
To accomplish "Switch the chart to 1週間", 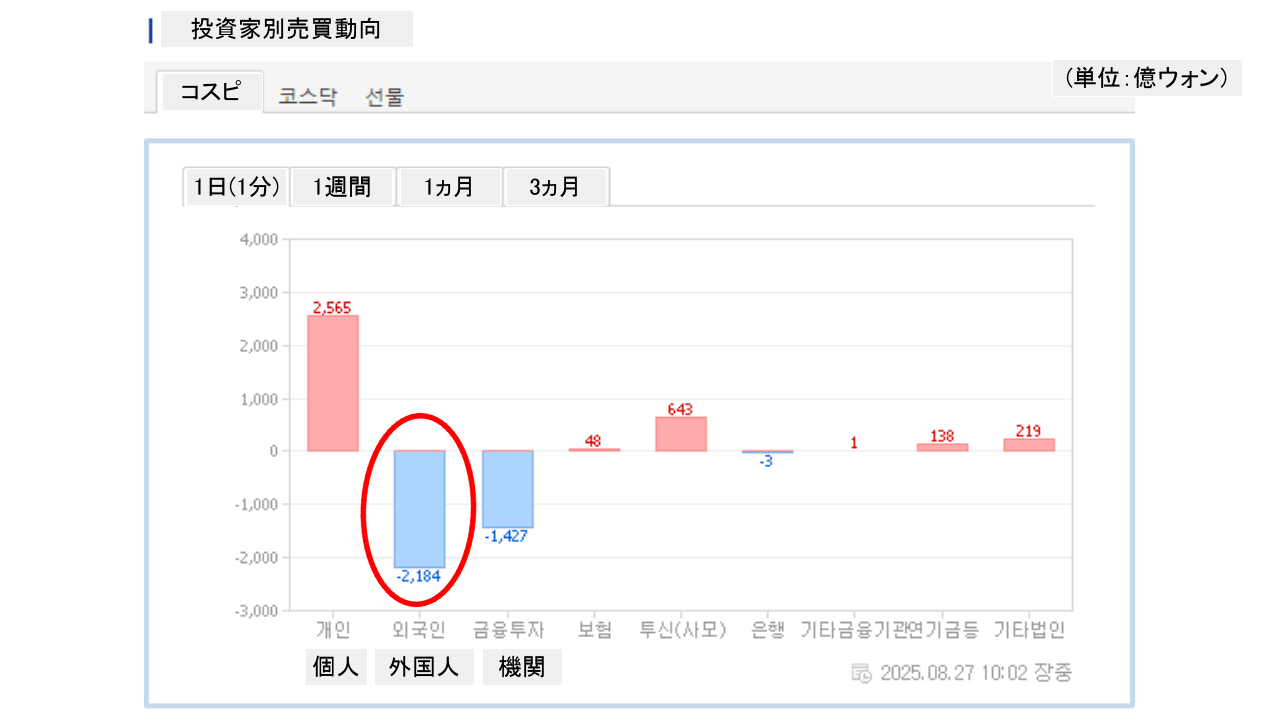I will (342, 187).
